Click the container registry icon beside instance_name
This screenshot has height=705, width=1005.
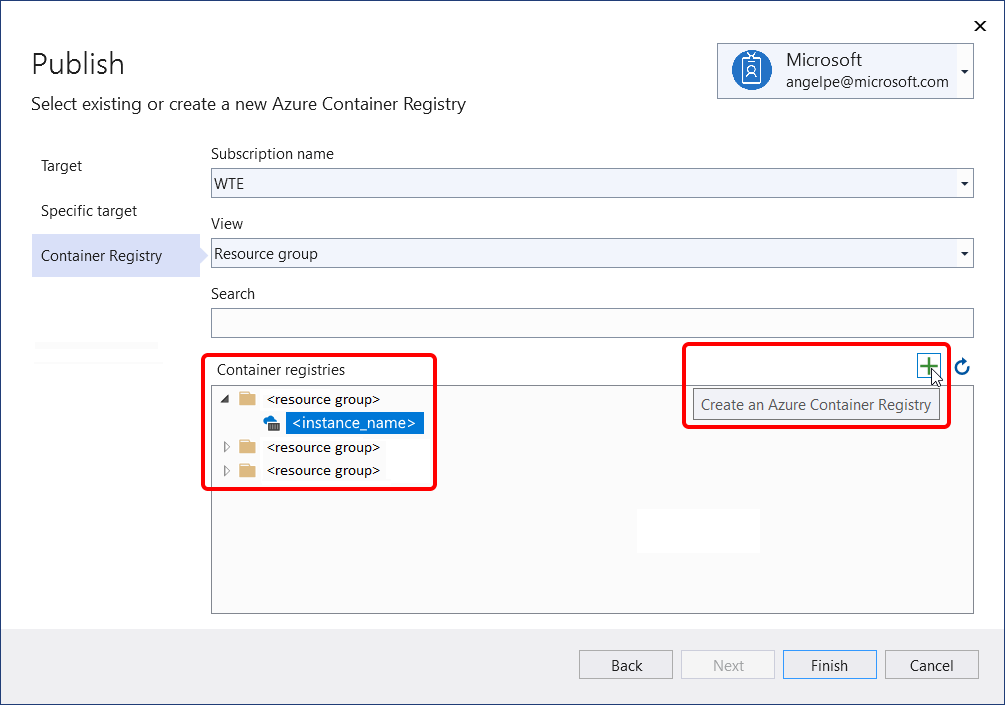270,423
